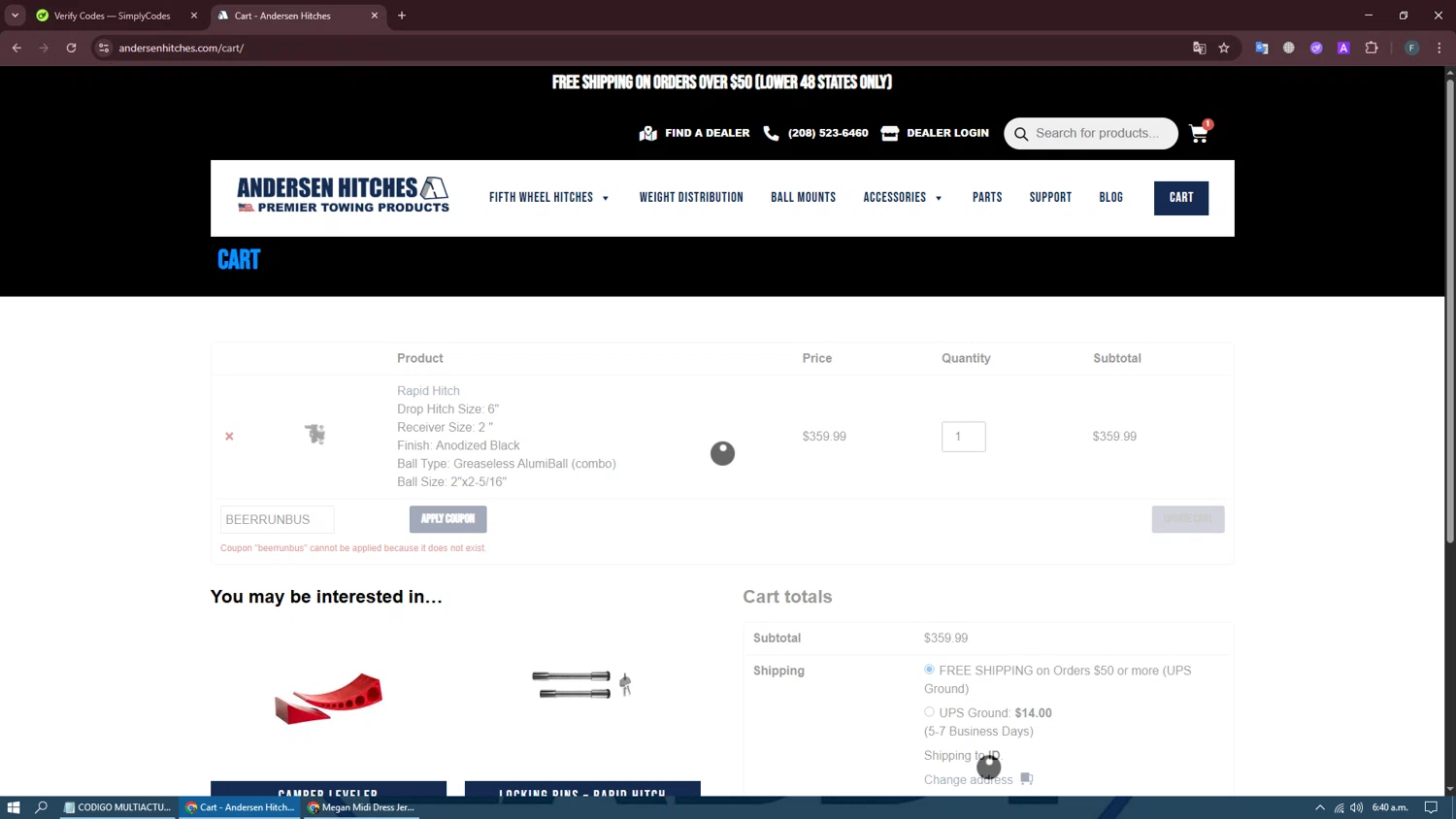The width and height of the screenshot is (1456, 819).
Task: Remove Rapid Hitch with the red X
Action: tap(230, 437)
